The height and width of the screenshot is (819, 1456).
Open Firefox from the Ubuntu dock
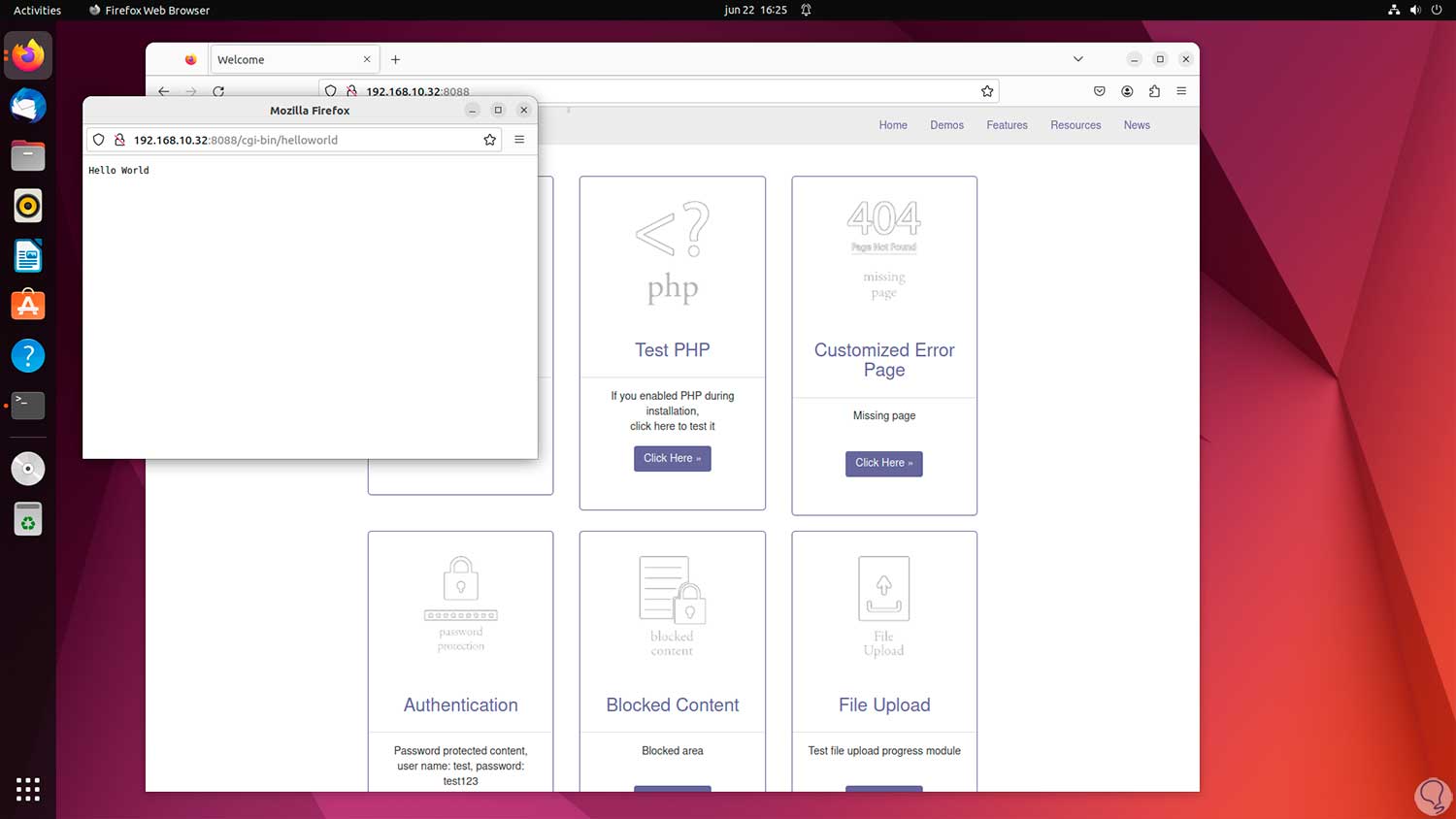[28, 55]
